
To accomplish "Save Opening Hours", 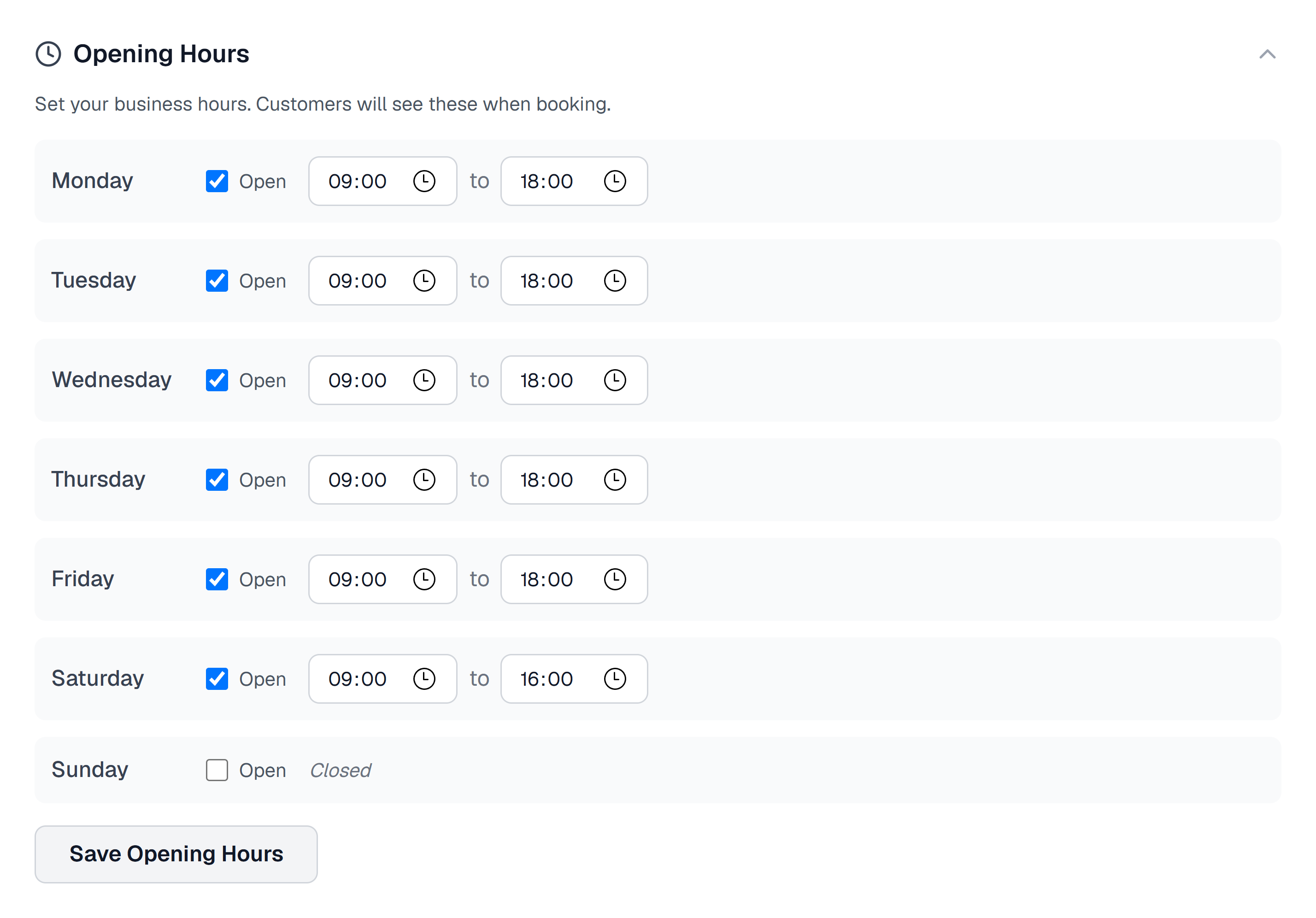I will [176, 854].
